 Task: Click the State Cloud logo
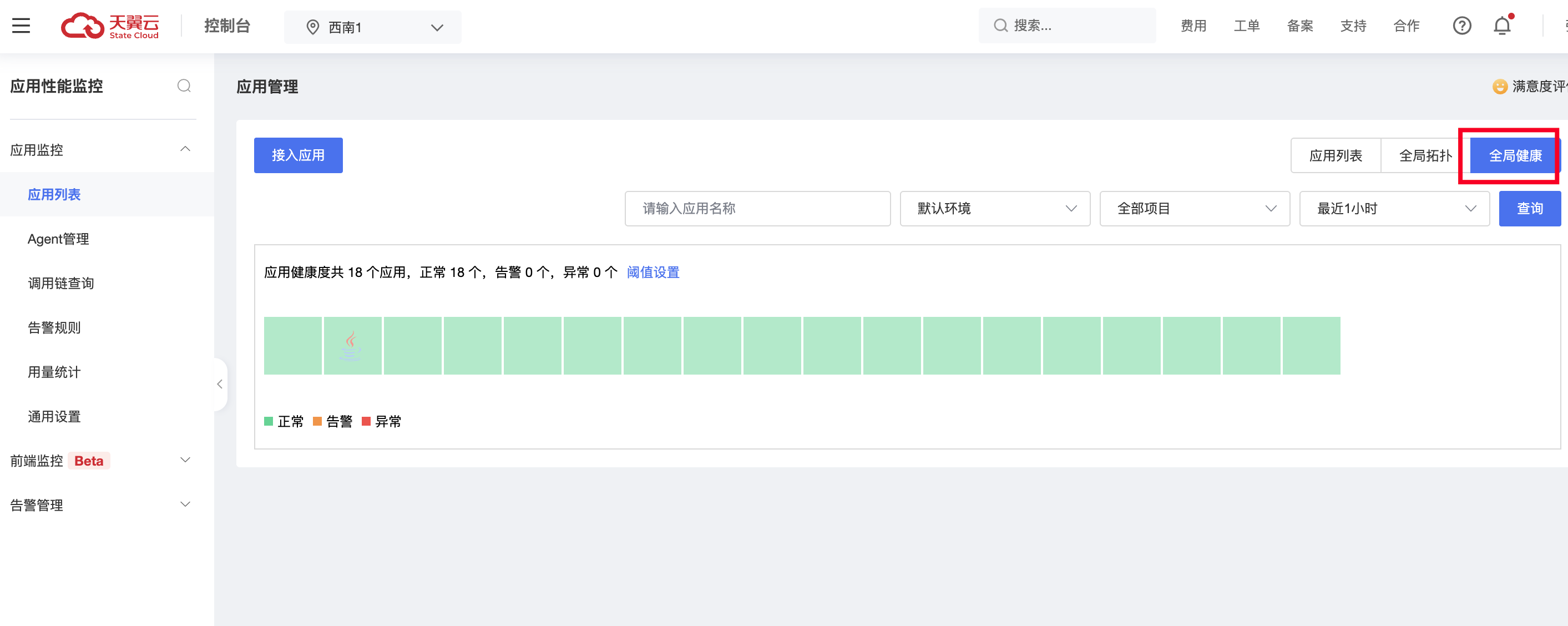[110, 26]
